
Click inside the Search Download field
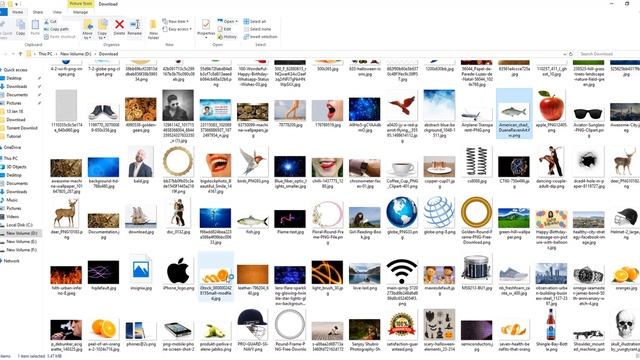click(x=608, y=54)
